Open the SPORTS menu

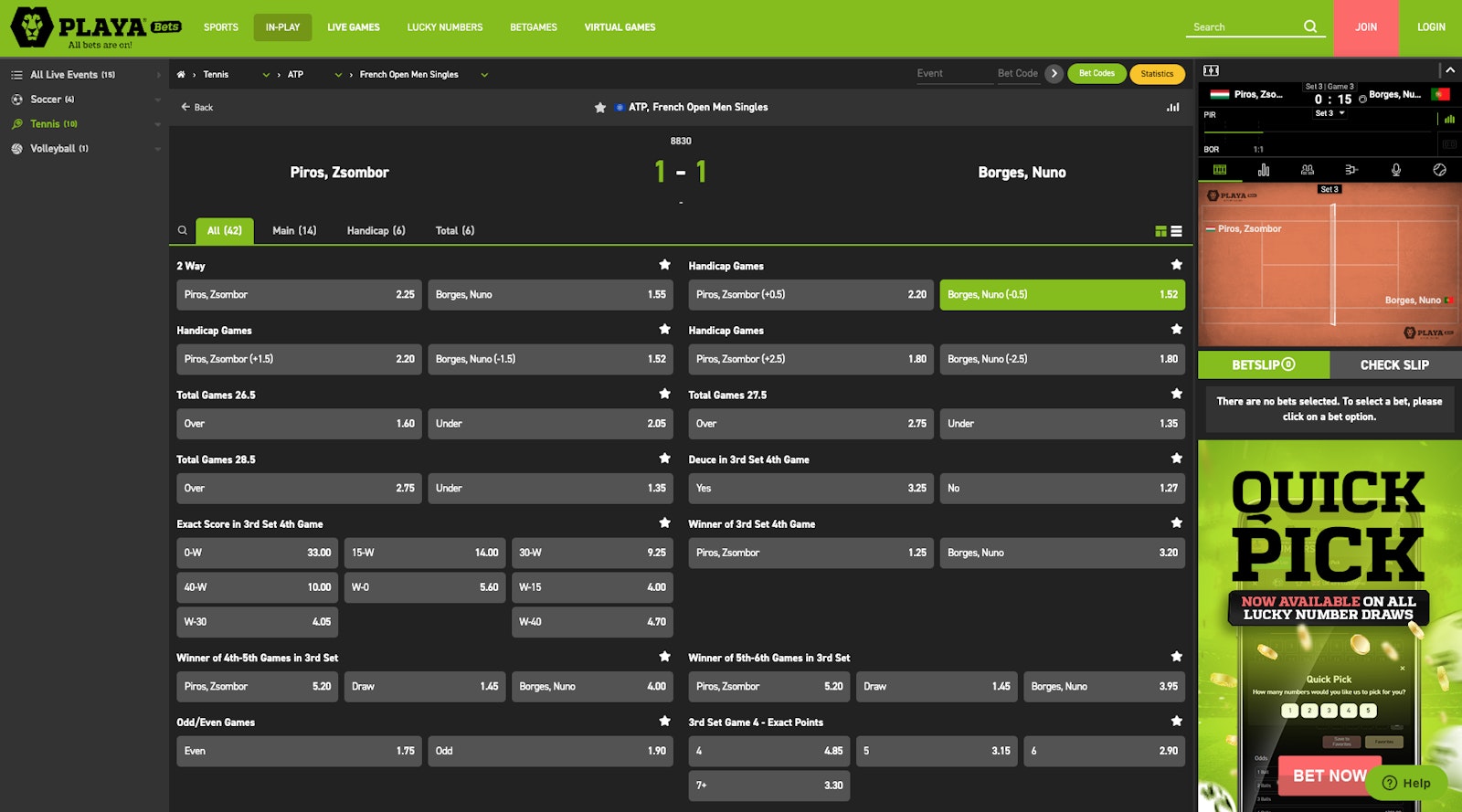click(221, 27)
